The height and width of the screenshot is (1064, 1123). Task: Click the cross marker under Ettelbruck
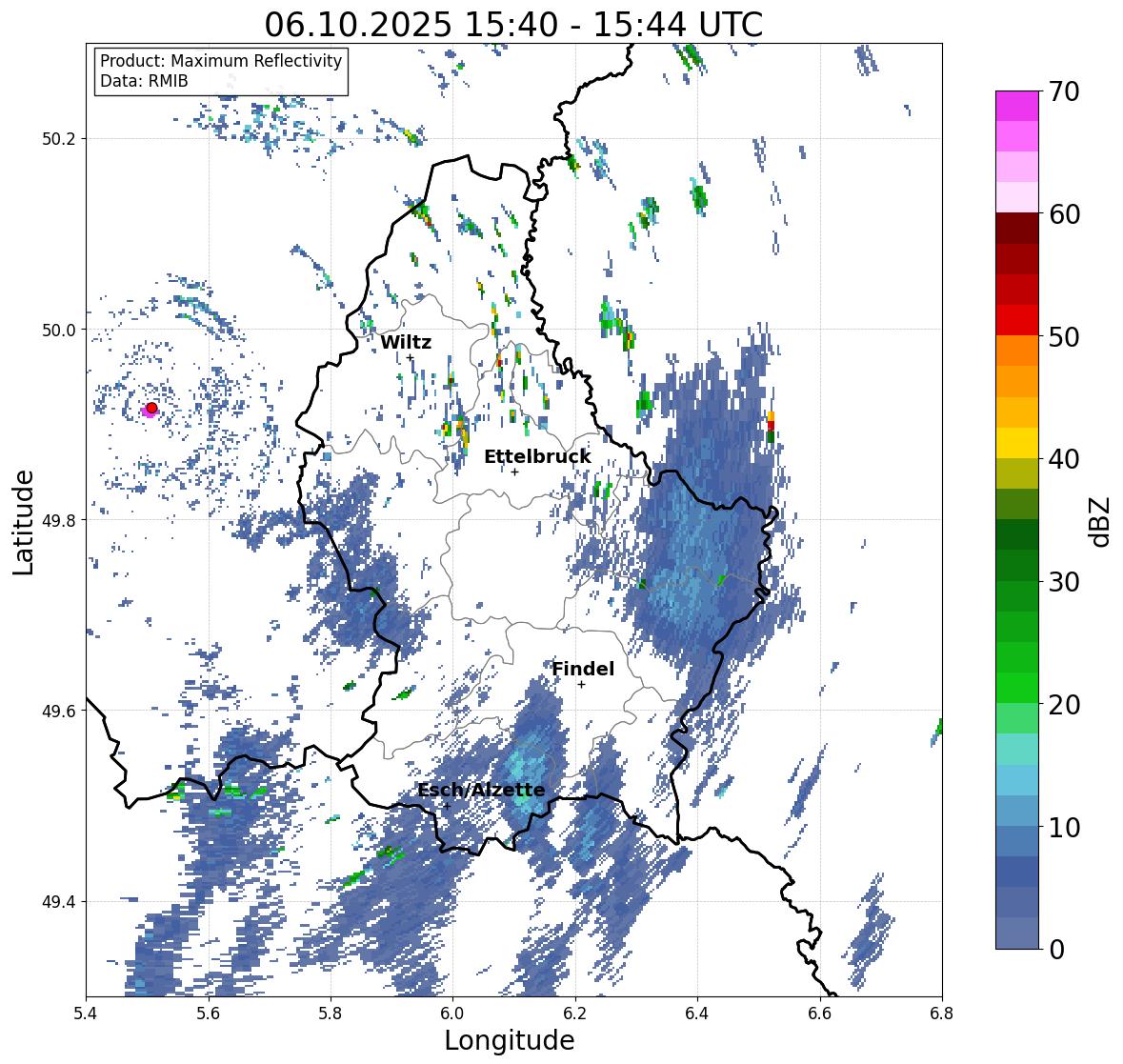tap(515, 472)
